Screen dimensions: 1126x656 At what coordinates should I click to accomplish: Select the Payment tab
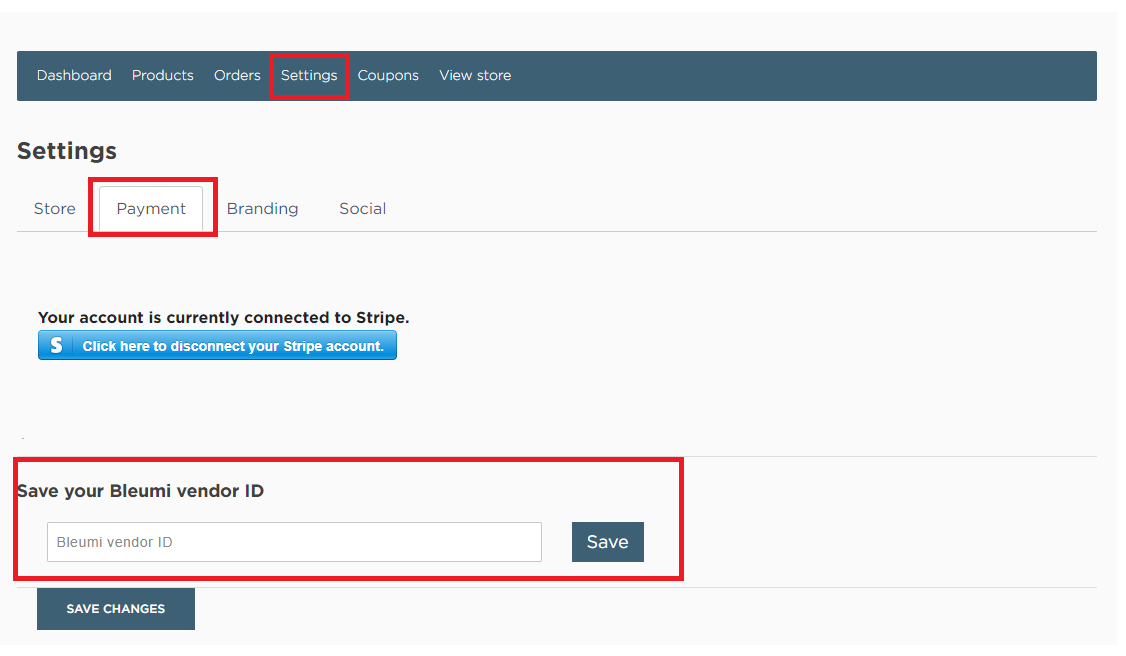pyautogui.click(x=151, y=209)
